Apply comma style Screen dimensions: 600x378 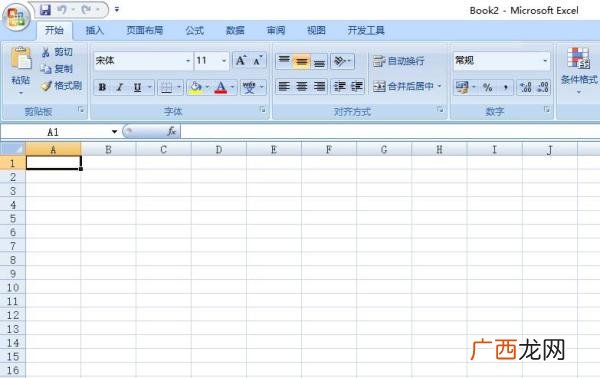505,88
